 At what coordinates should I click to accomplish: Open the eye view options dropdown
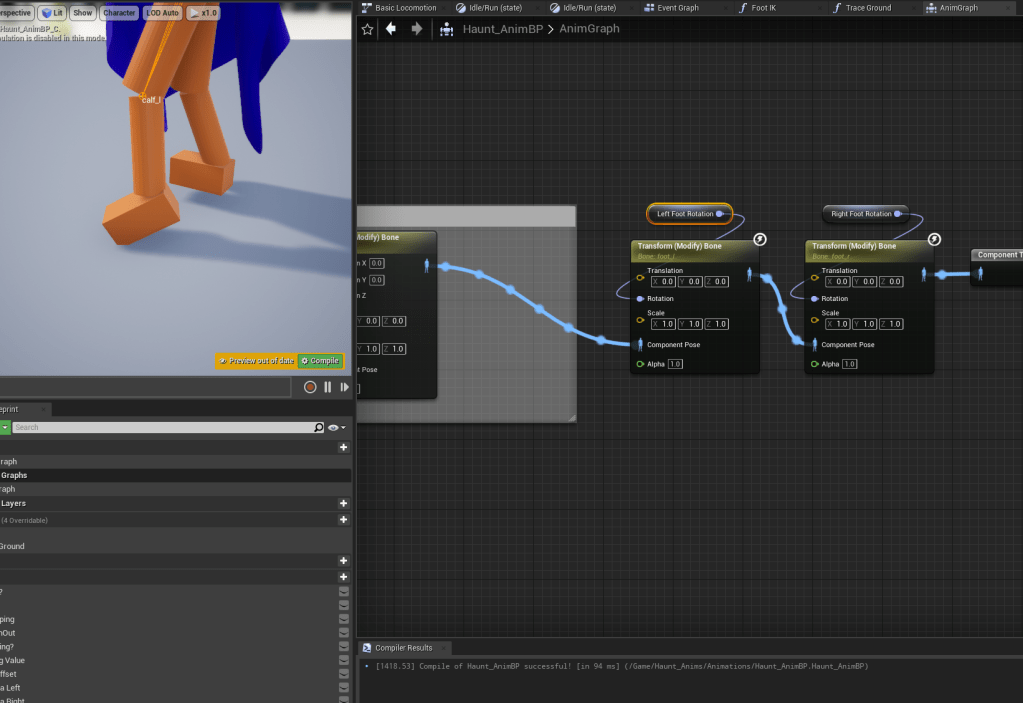336,427
